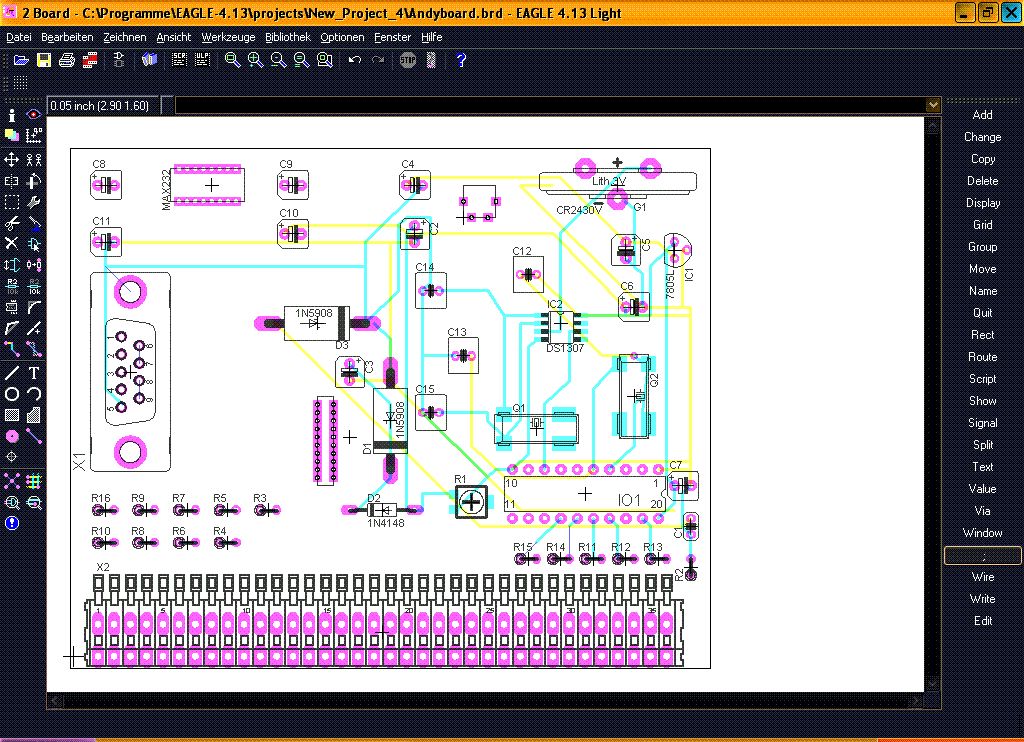Click Route in the right command list

[982, 357]
